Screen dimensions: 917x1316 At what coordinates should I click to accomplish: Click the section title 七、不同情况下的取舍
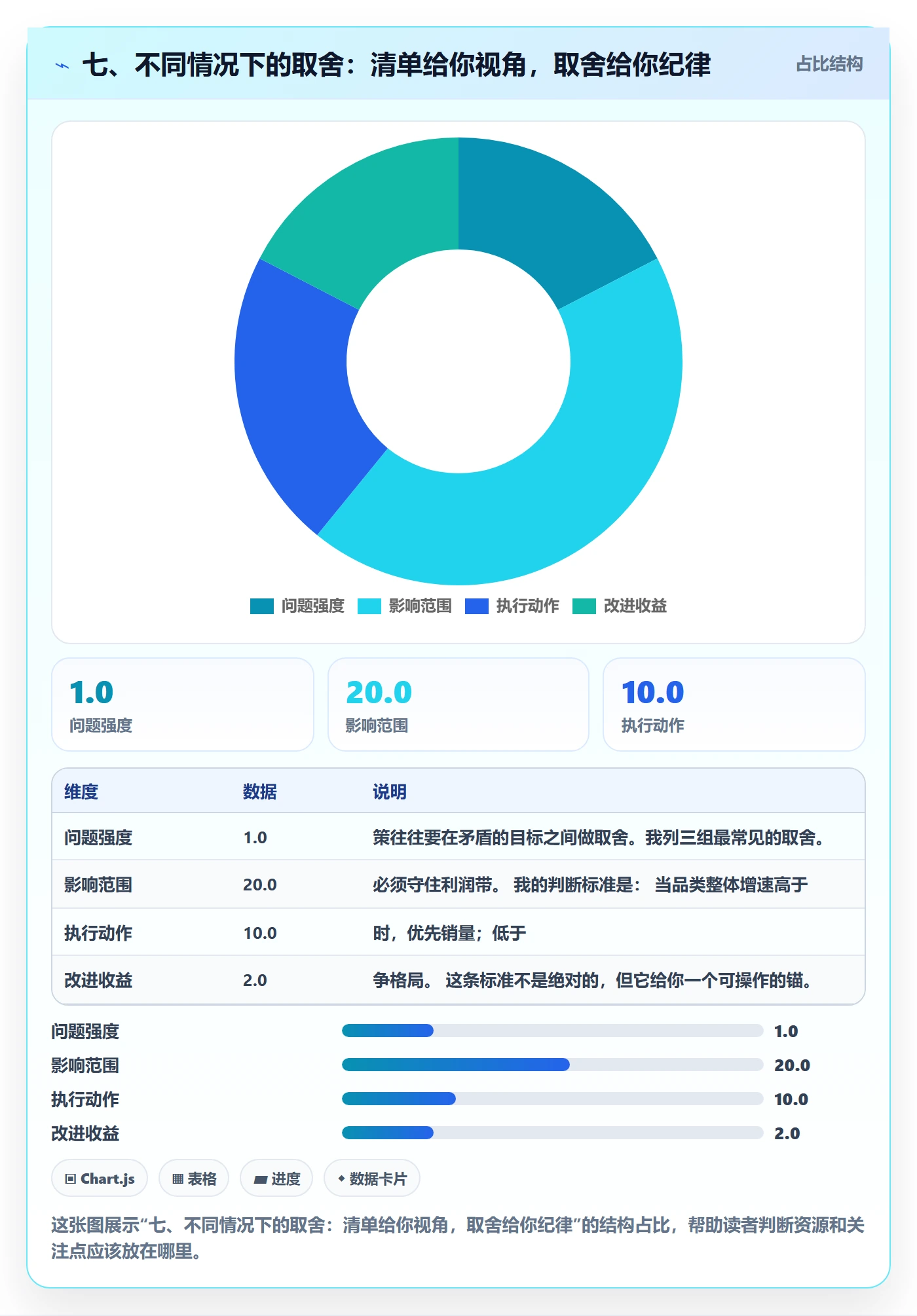(396, 65)
